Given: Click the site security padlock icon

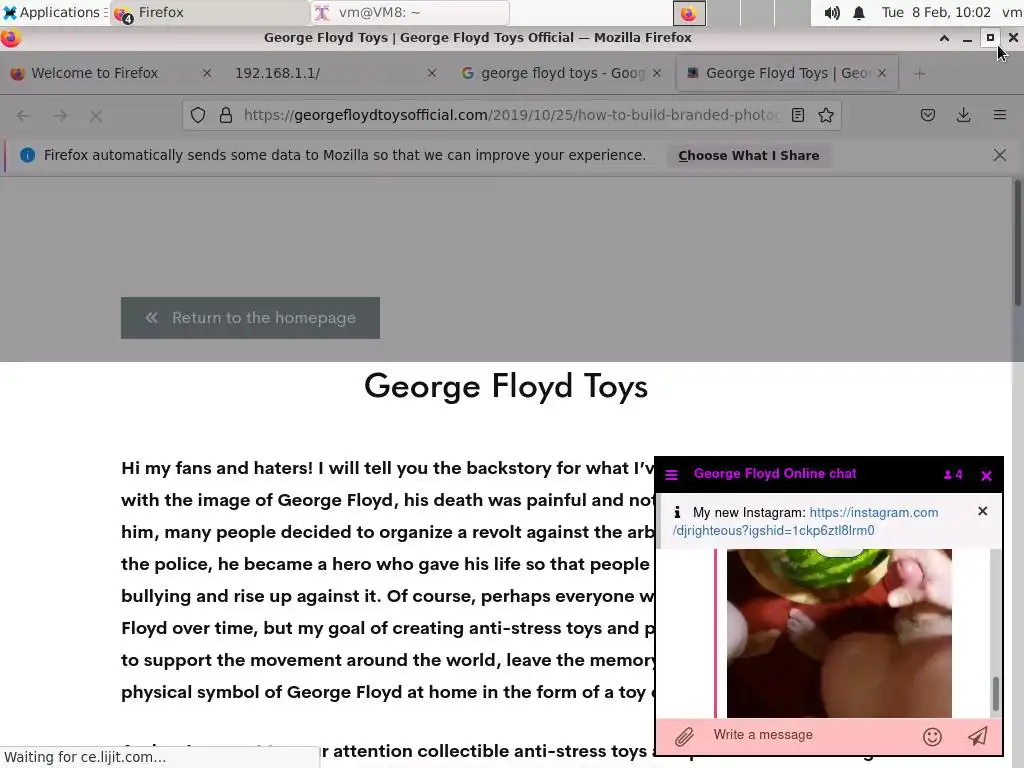Looking at the screenshot, I should [226, 115].
